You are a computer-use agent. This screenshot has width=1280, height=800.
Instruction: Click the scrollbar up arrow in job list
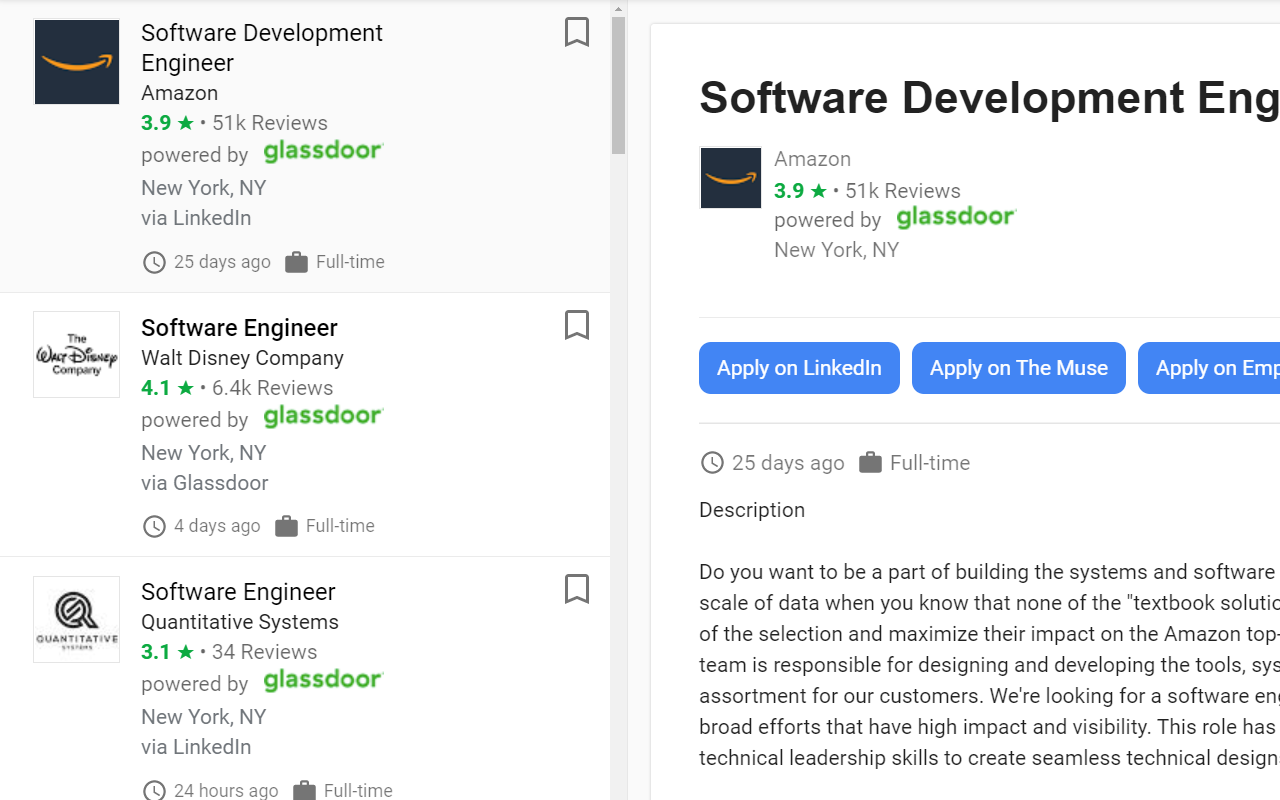(x=619, y=9)
